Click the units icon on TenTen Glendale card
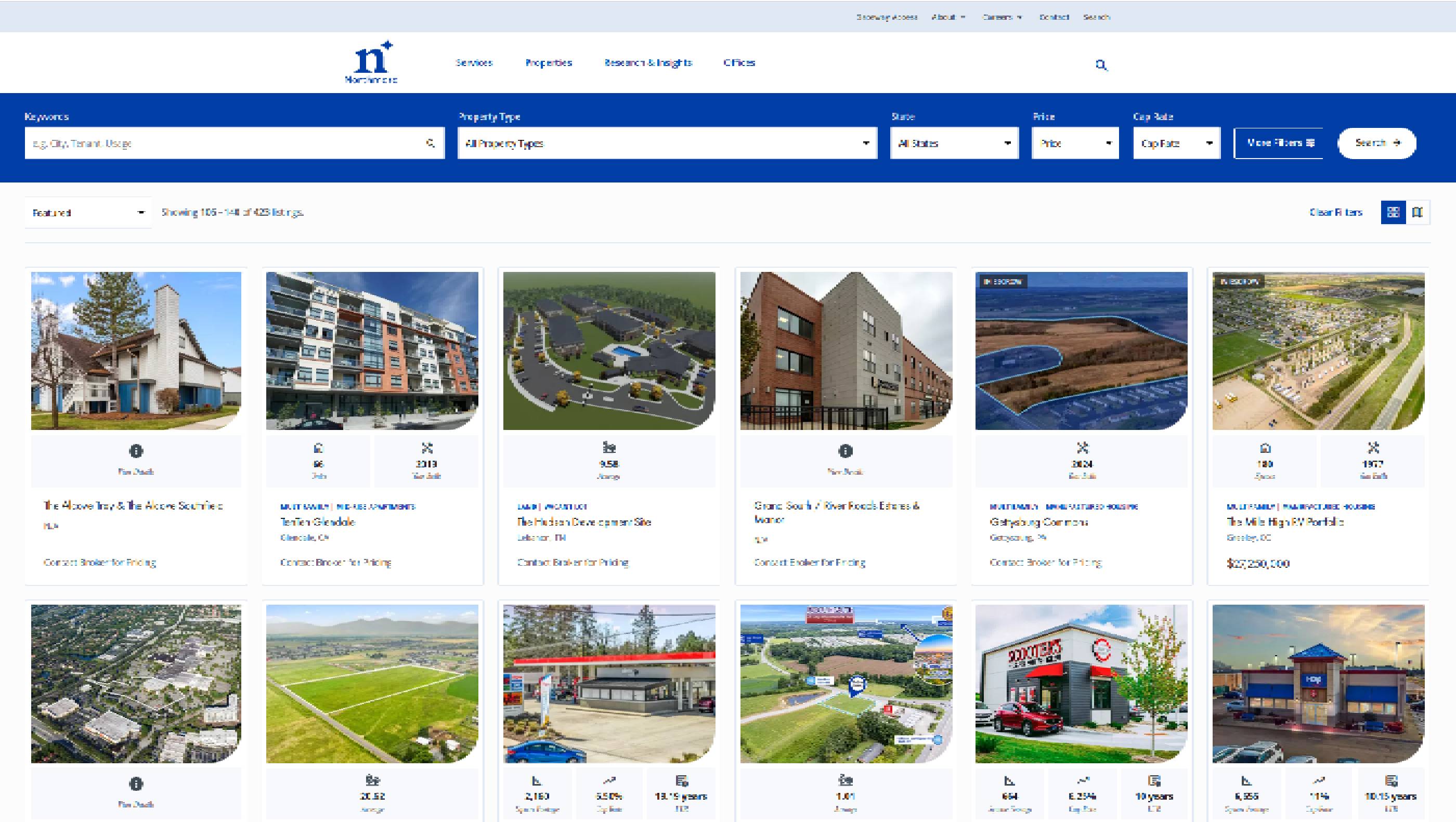Image resolution: width=1456 pixels, height=822 pixels. tap(318, 448)
